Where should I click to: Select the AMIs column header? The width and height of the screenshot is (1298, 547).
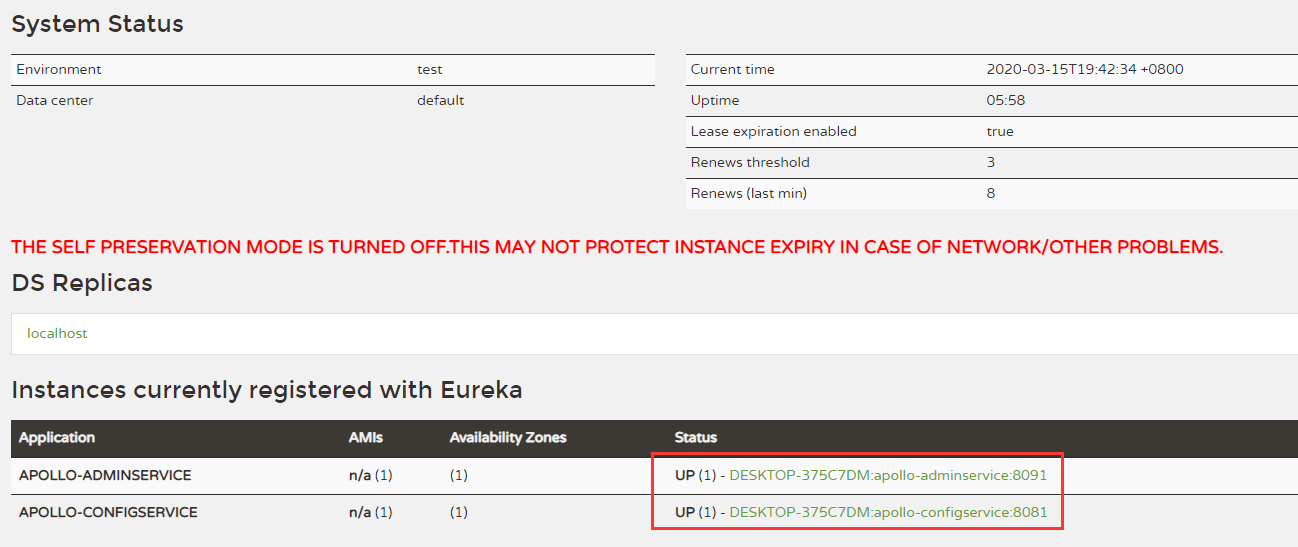(365, 438)
